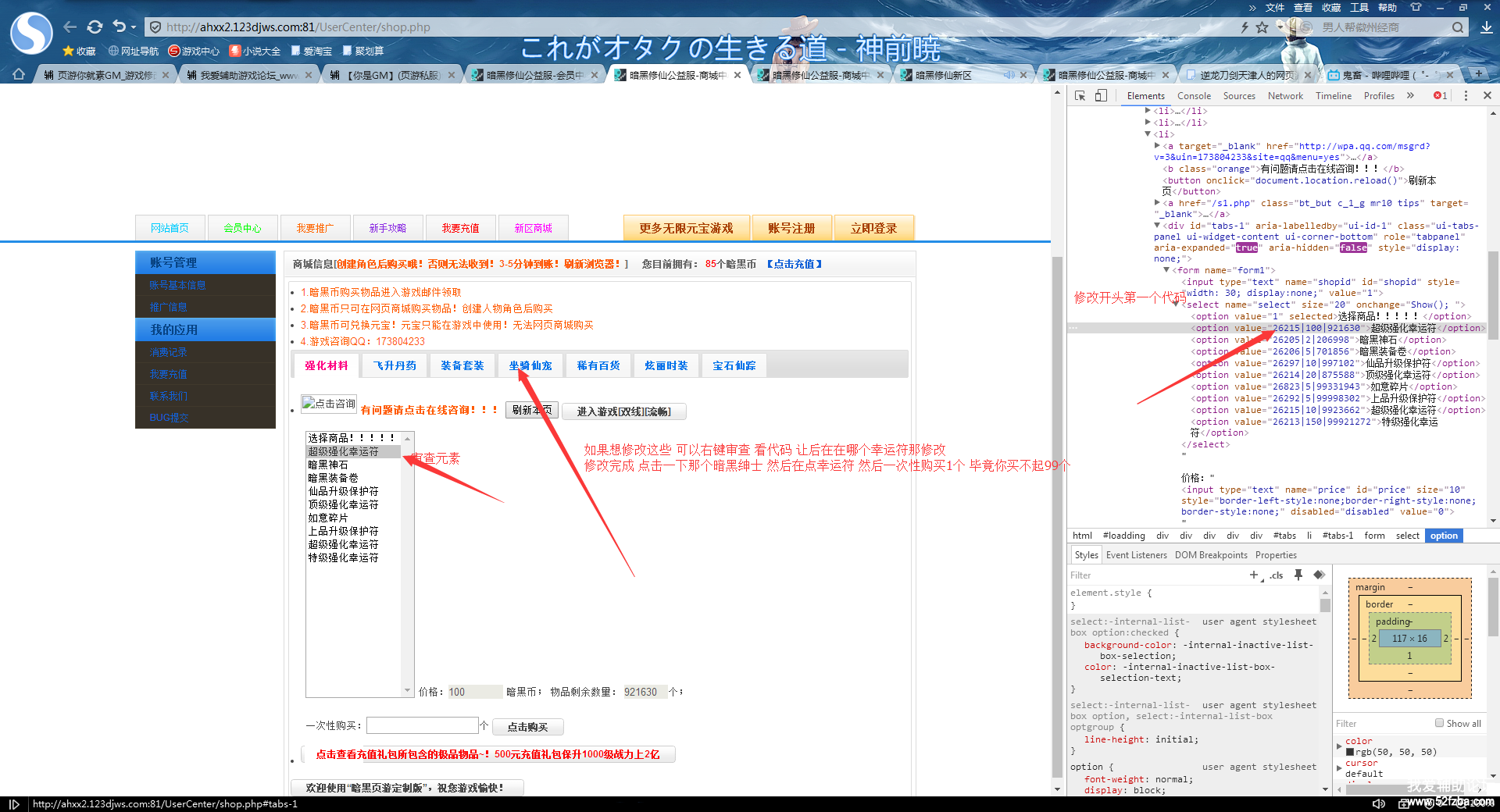Click the New Style Rule plus icon

tap(1254, 575)
